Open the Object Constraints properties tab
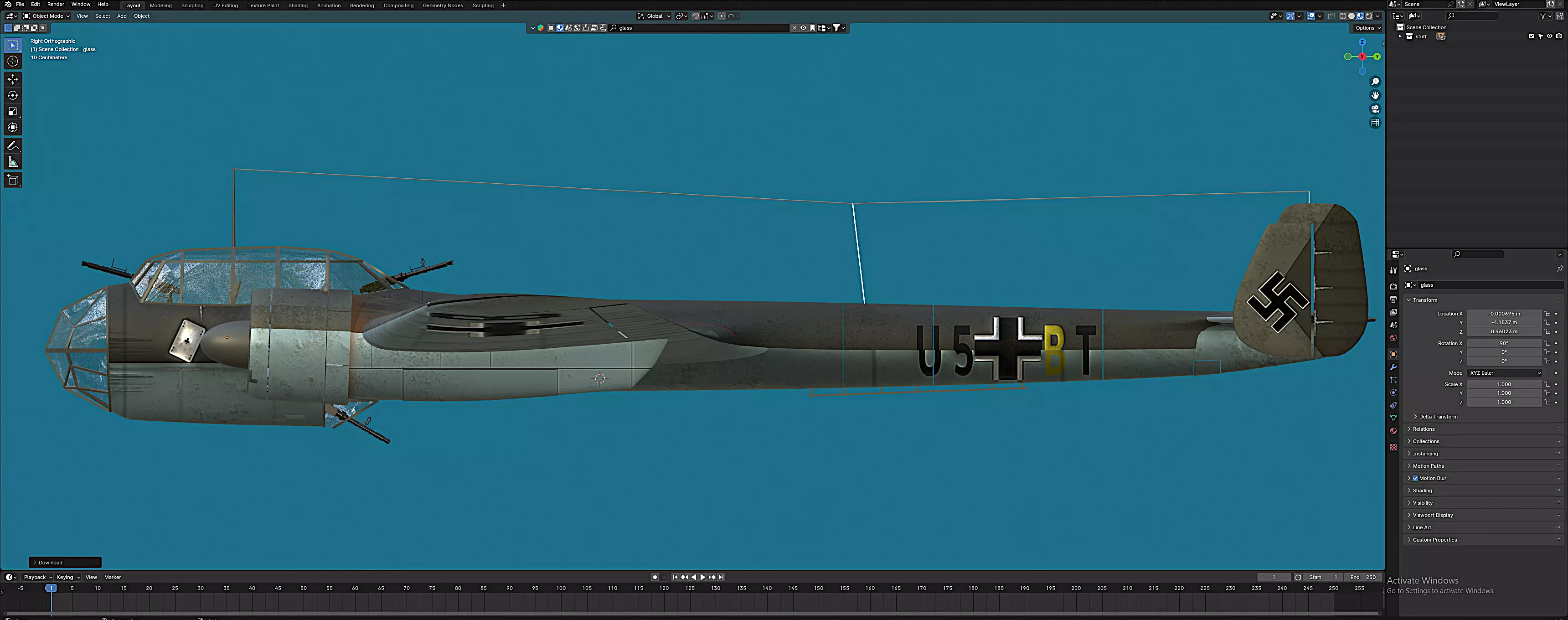Screen dimensions: 1568x620 pos(1393,406)
